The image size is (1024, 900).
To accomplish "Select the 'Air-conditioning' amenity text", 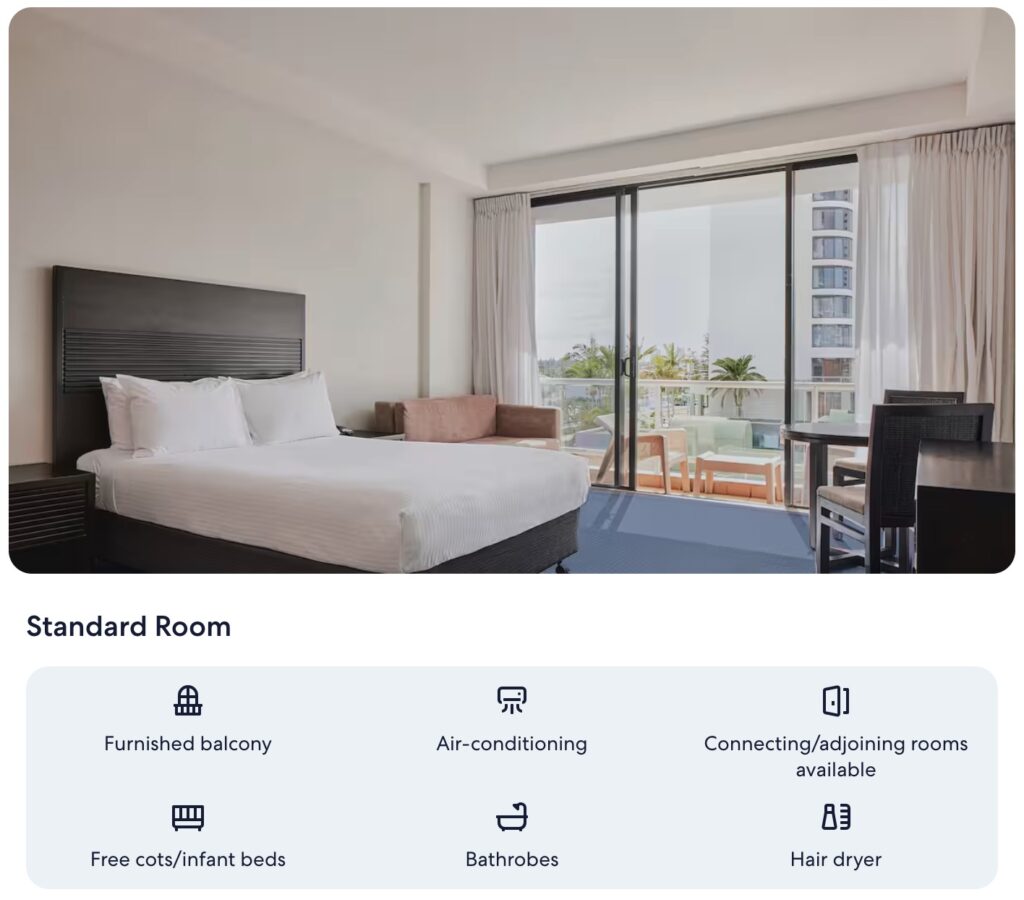I will coord(511,744).
